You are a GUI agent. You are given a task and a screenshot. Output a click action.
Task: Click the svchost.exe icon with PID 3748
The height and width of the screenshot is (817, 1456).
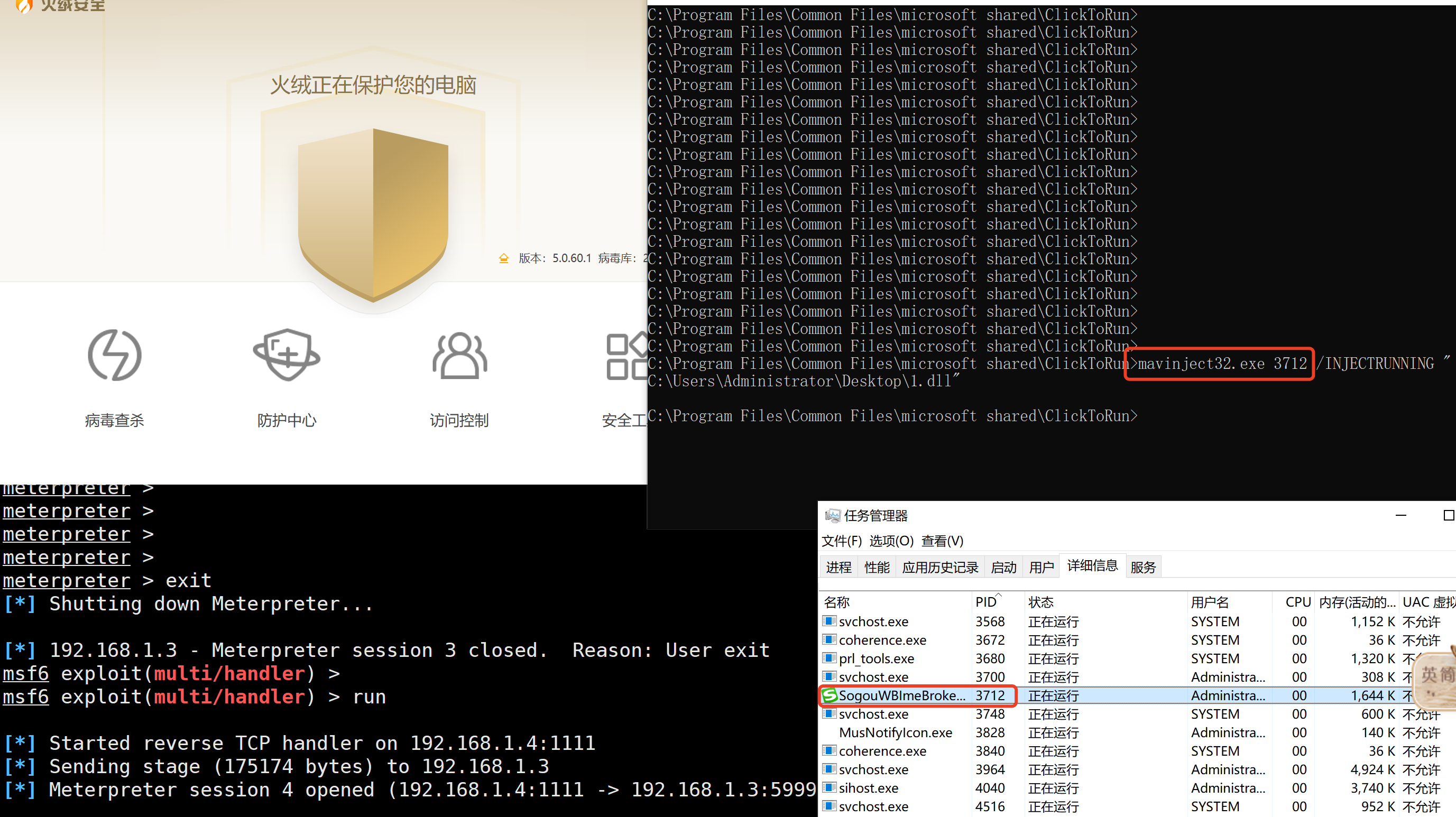click(x=829, y=713)
